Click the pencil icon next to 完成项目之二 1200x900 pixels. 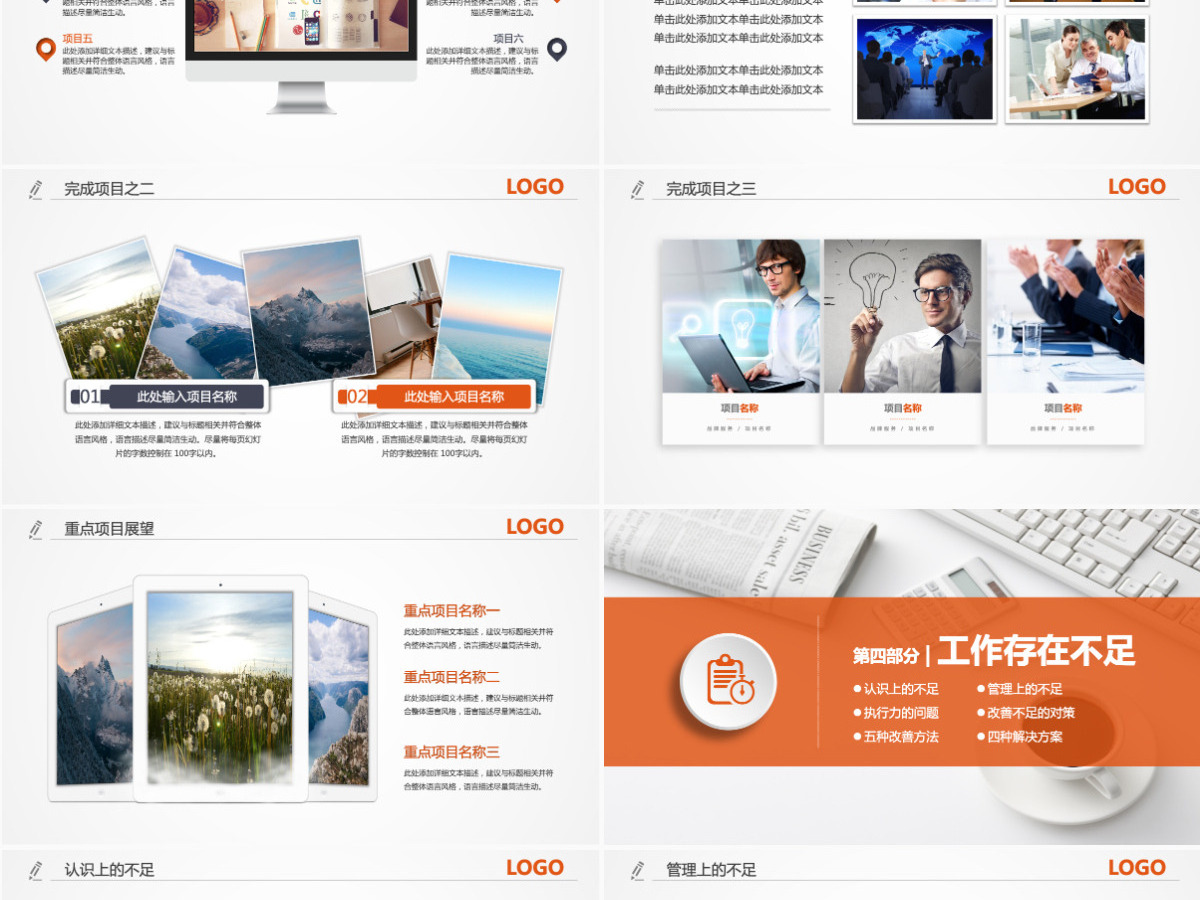[36, 188]
